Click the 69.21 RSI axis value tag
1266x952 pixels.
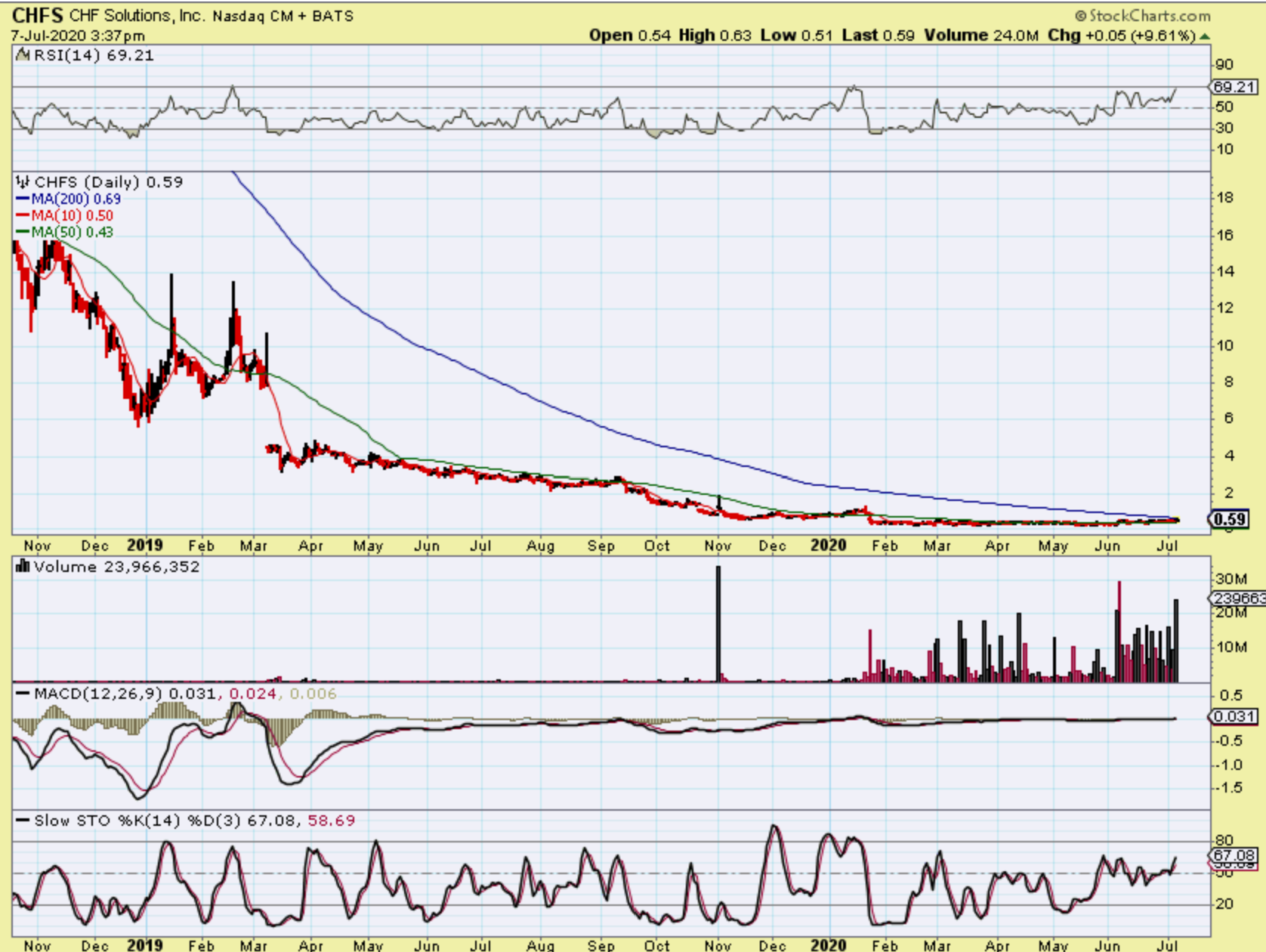[1234, 87]
